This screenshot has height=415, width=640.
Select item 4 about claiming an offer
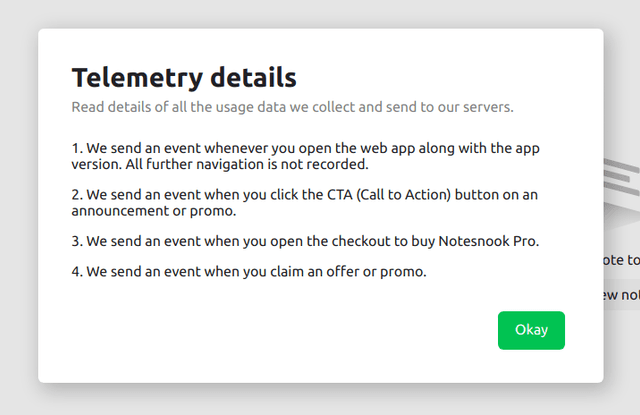tap(249, 270)
